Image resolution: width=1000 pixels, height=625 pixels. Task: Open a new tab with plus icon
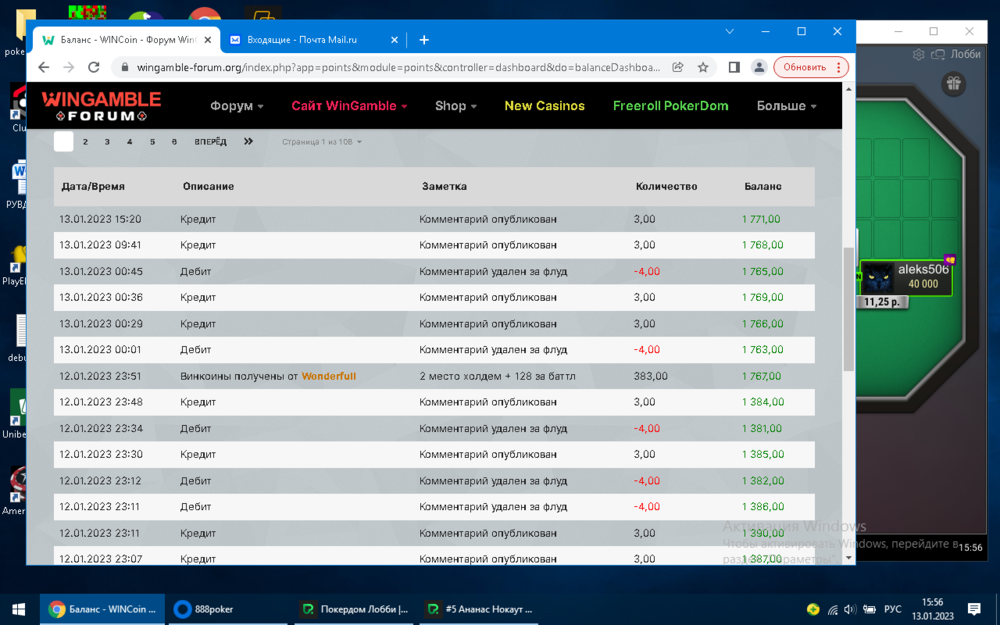(424, 40)
